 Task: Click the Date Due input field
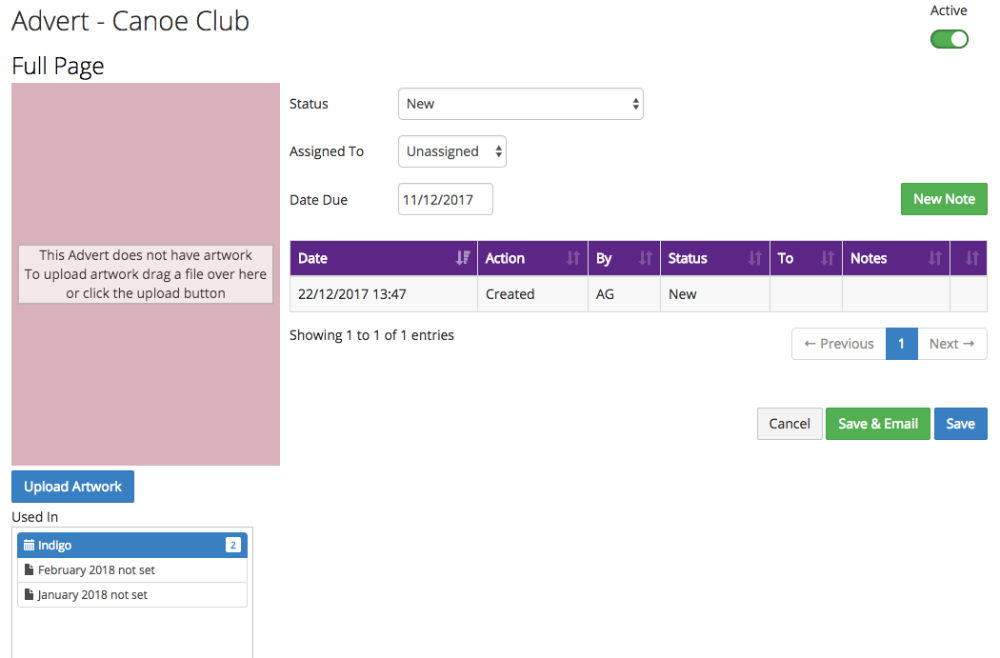tap(445, 200)
